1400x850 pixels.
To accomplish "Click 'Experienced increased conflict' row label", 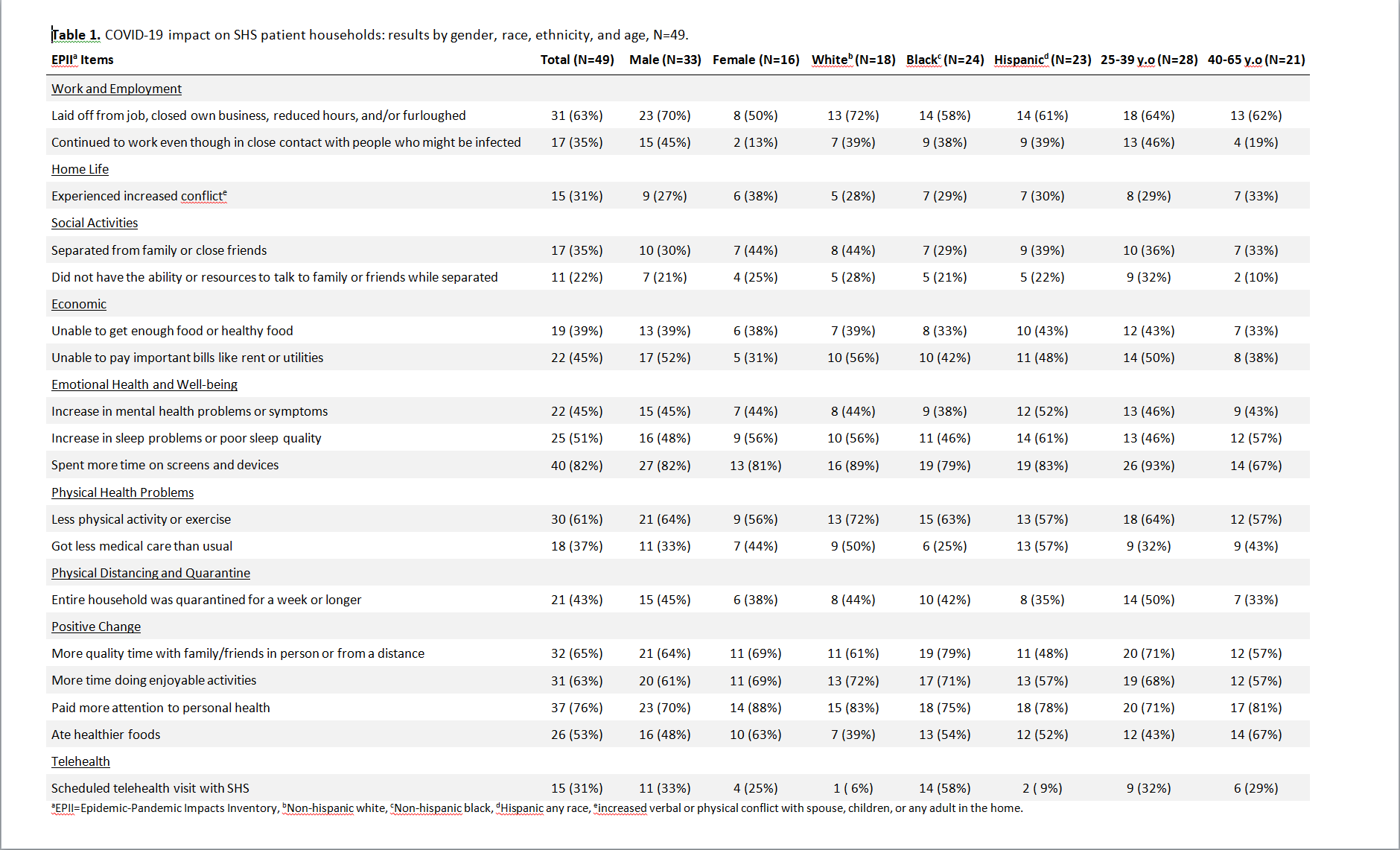I will [x=139, y=196].
